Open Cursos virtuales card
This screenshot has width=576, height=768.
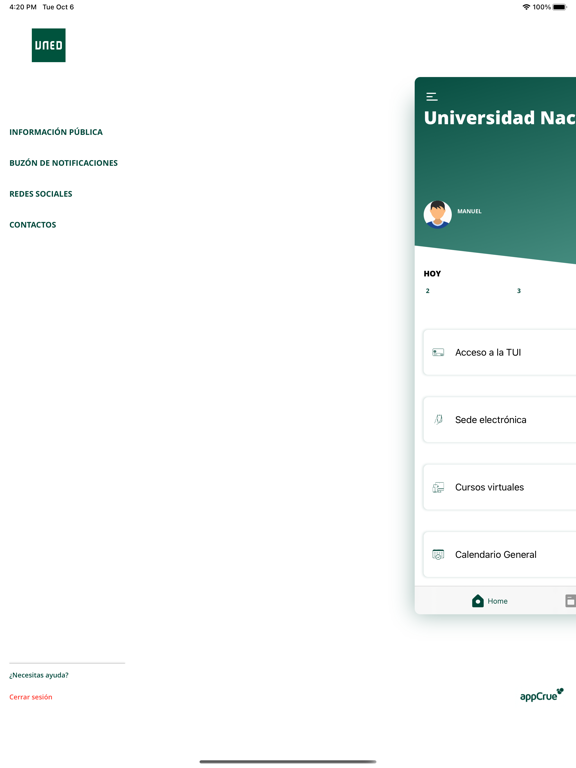click(x=500, y=487)
